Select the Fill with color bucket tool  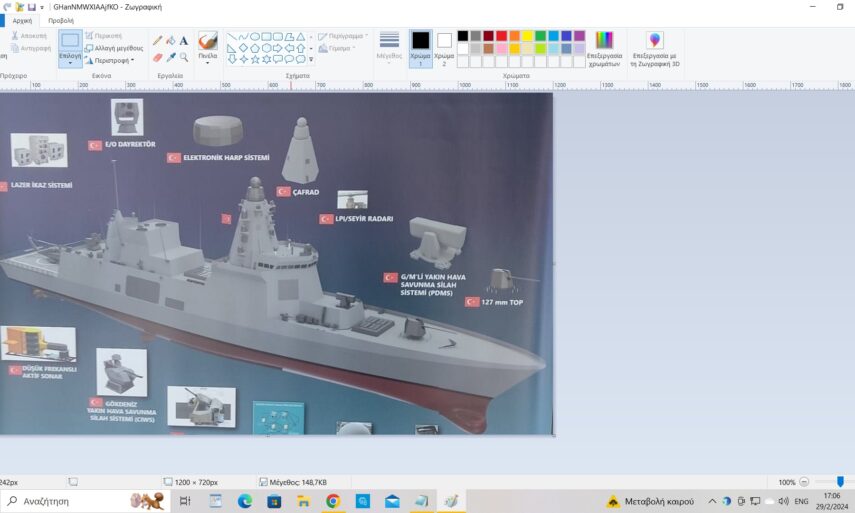click(x=170, y=41)
